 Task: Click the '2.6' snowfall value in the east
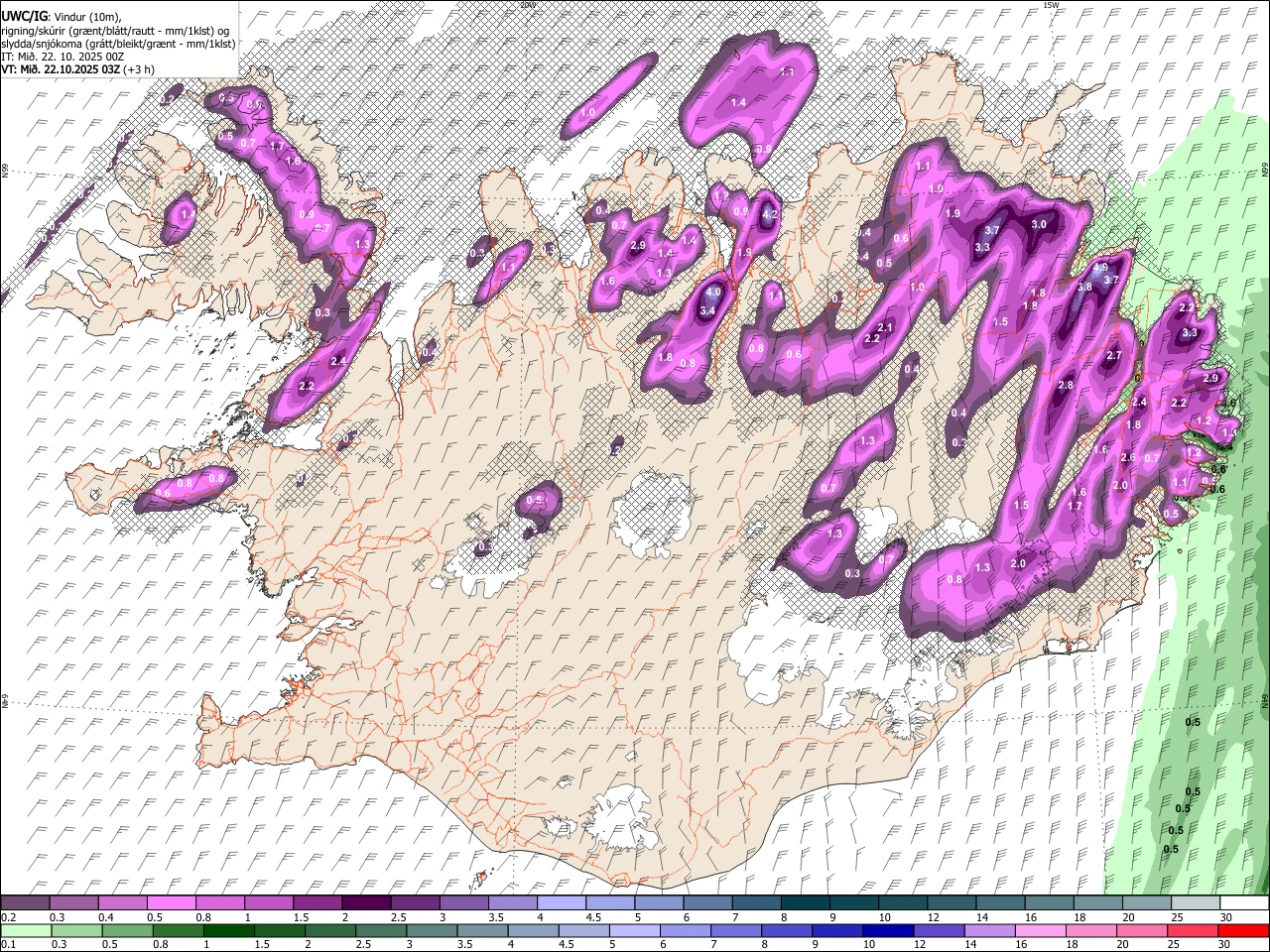pos(1127,457)
